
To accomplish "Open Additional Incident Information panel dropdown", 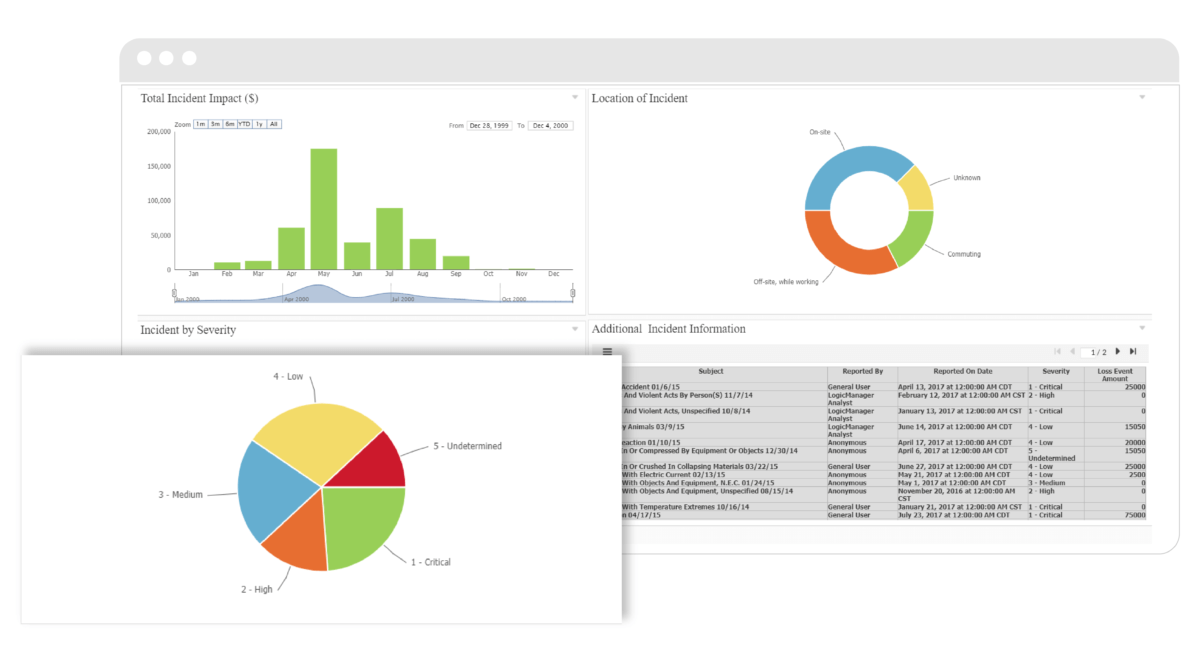I will [1142, 328].
